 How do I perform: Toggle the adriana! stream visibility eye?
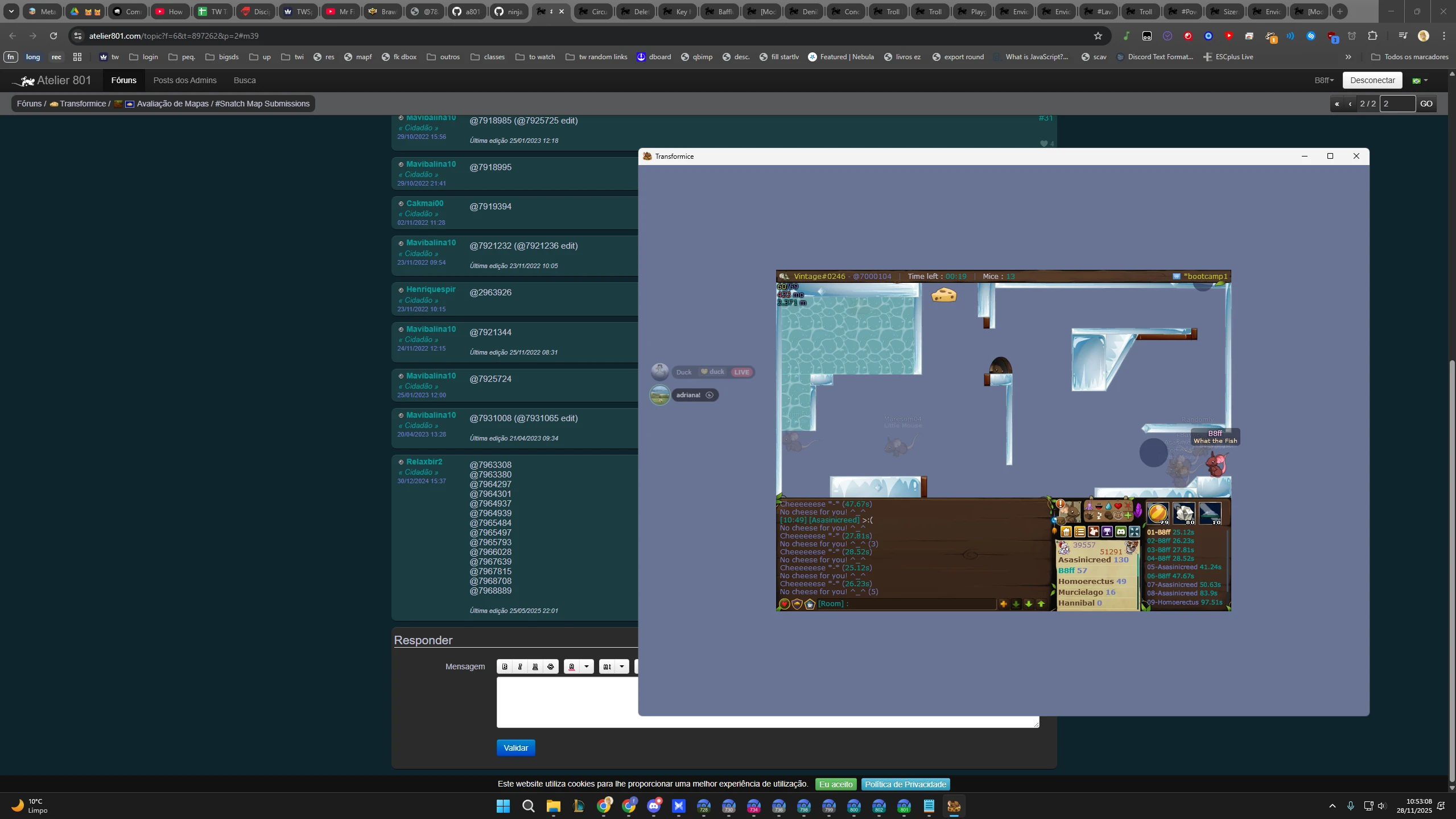pos(710,395)
